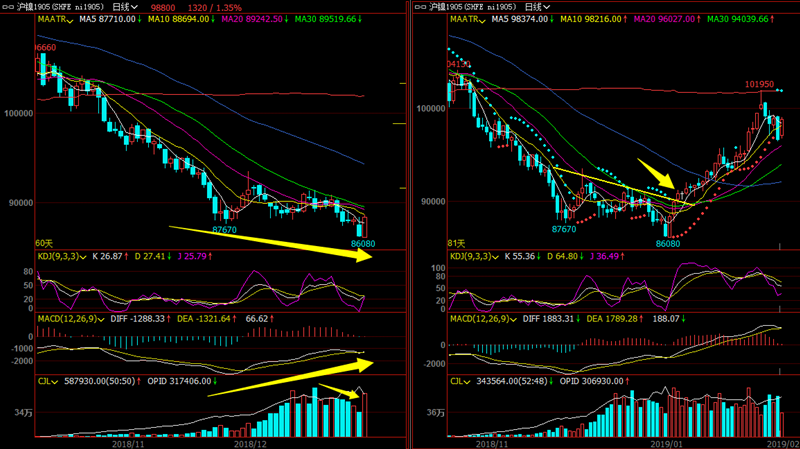This screenshot has height=449, width=800.
Task: Click the 101950 high price marker
Action: (x=760, y=85)
